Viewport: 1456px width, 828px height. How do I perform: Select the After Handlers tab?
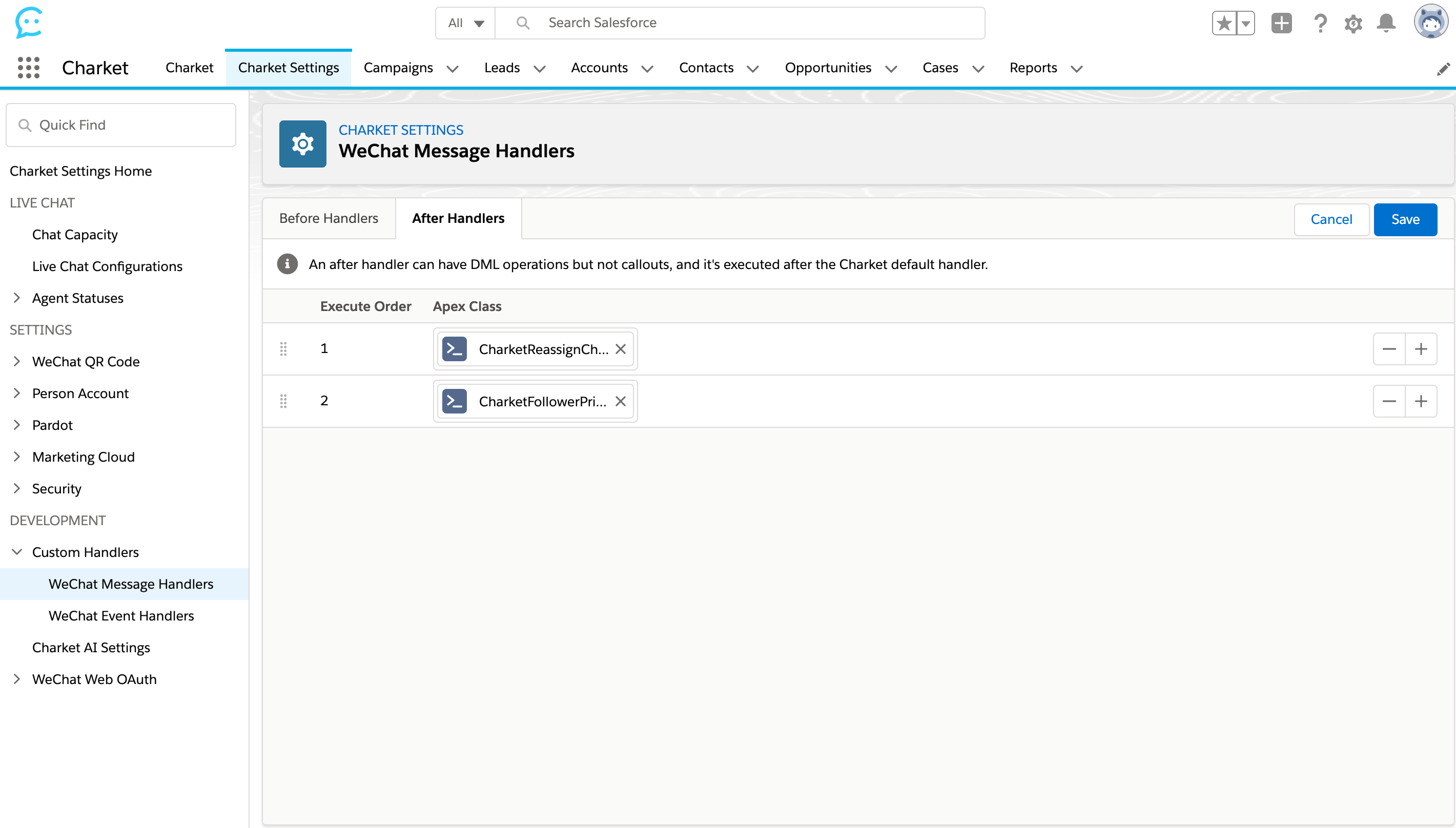click(458, 218)
